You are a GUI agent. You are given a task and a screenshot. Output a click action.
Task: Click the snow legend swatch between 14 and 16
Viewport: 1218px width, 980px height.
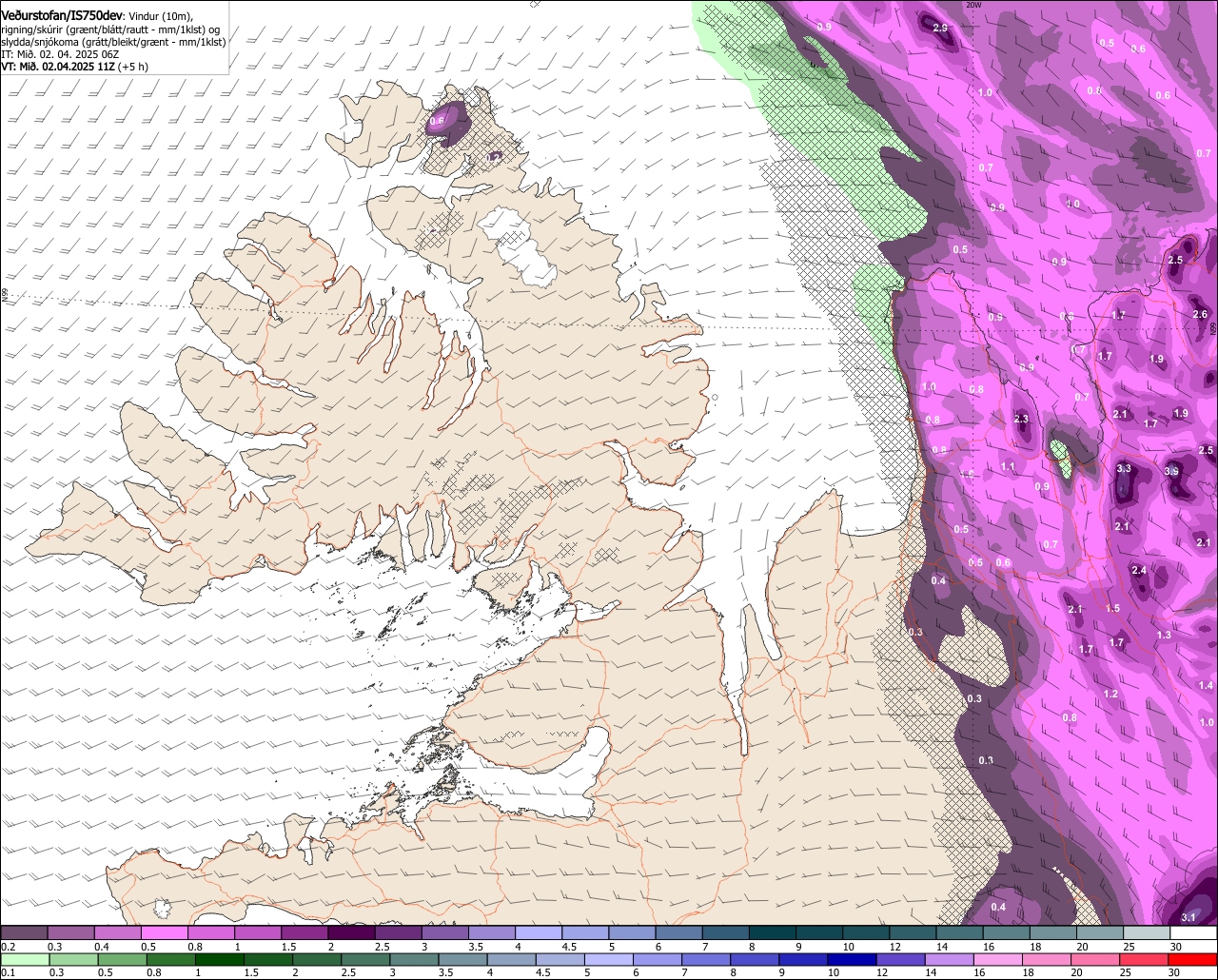pos(960,932)
